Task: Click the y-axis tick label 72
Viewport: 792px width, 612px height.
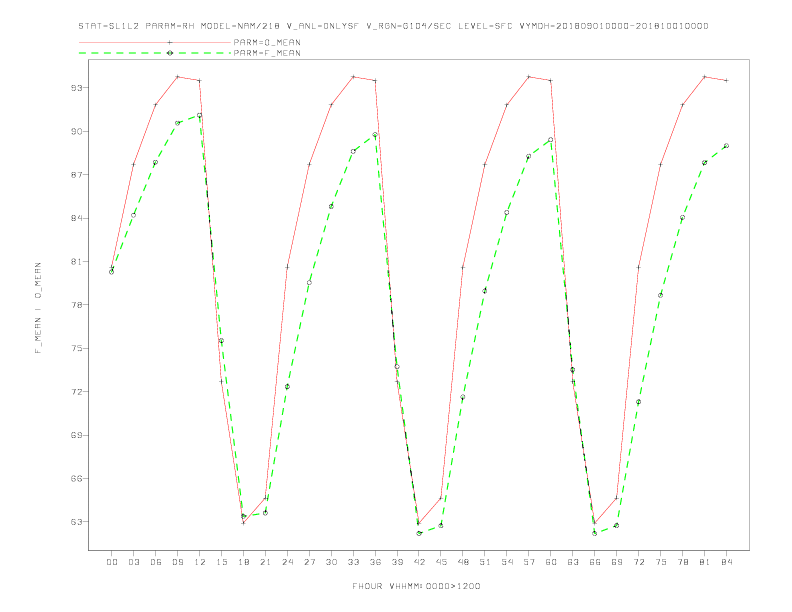Action: pos(76,392)
